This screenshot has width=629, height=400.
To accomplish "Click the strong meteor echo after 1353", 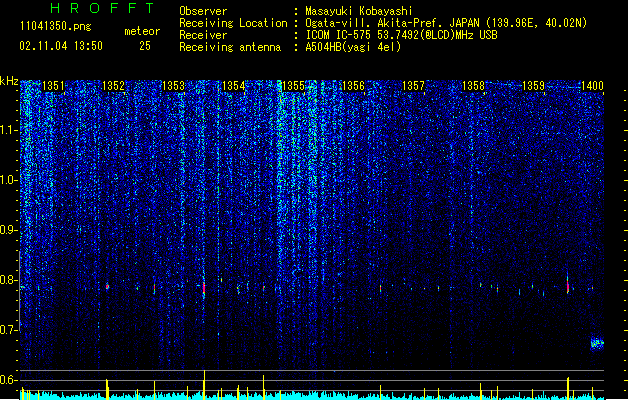I will pos(204,288).
